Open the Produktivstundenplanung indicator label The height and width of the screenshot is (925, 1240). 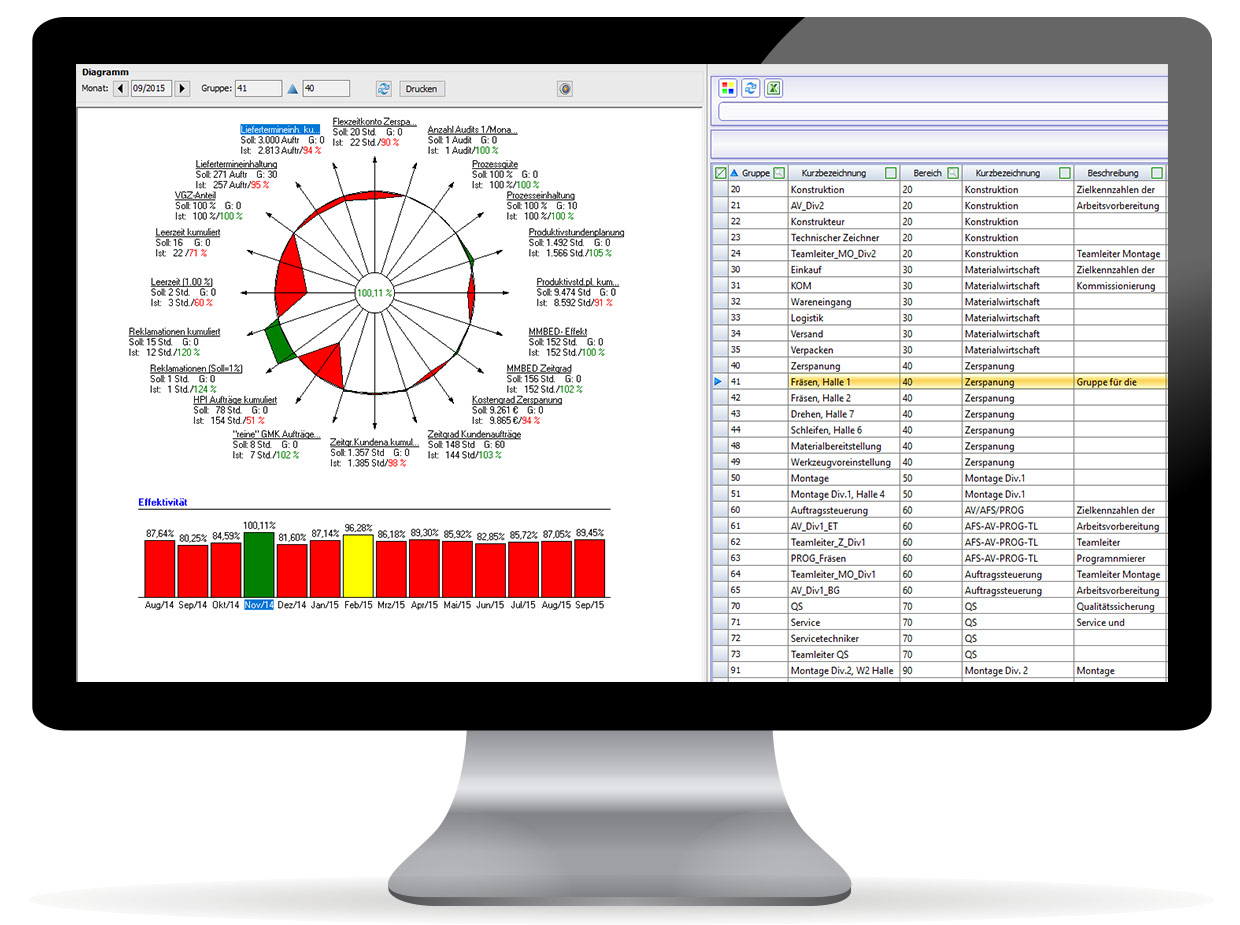(x=577, y=233)
